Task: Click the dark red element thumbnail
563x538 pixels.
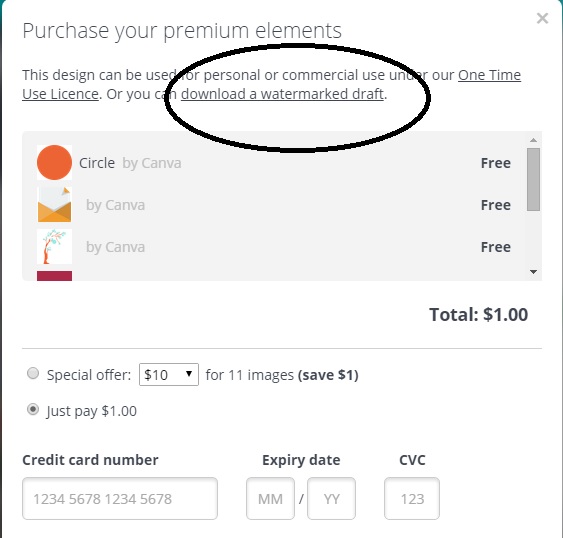Action: click(54, 276)
